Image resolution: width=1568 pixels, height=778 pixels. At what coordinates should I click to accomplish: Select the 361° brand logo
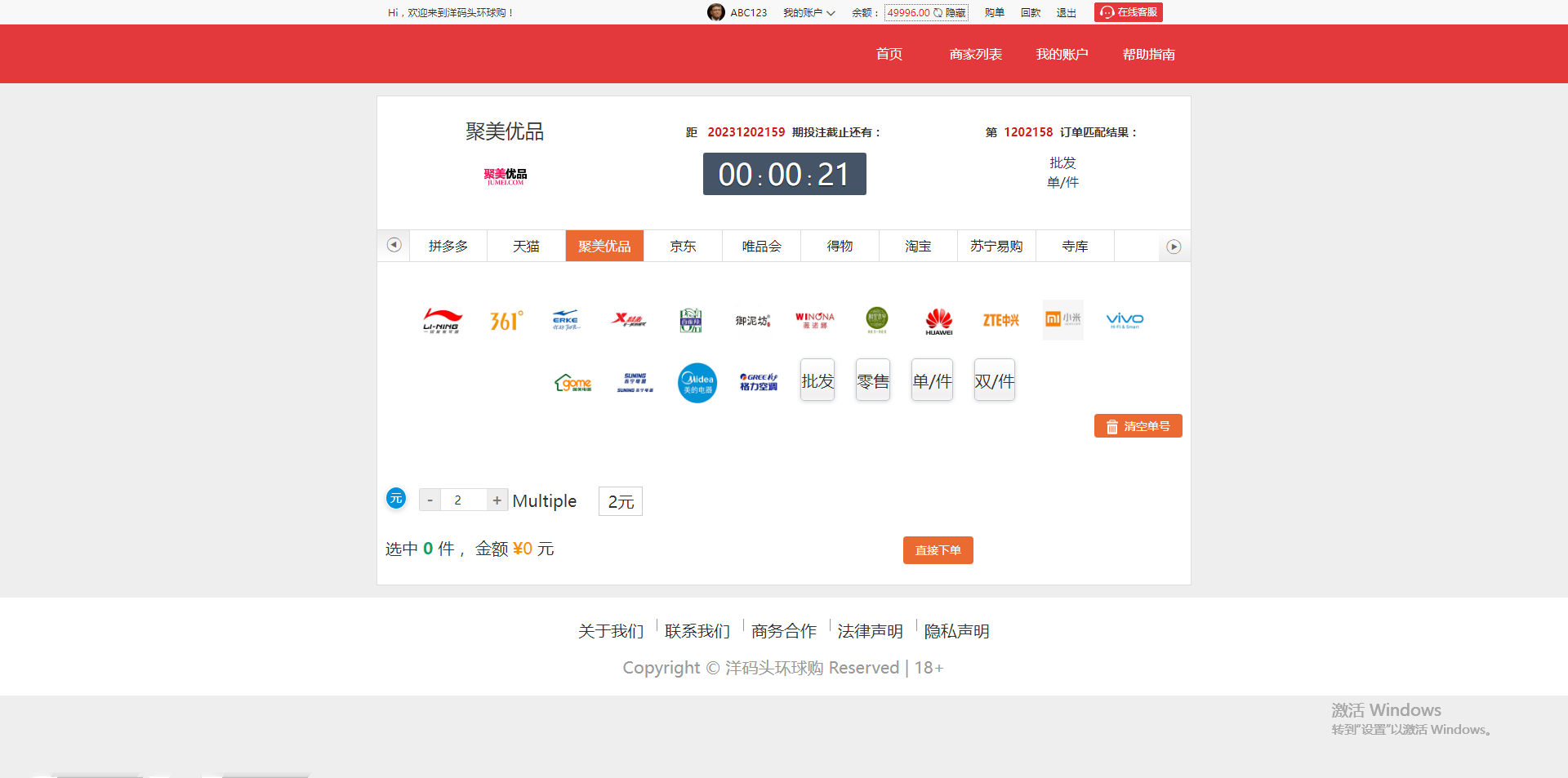[506, 320]
